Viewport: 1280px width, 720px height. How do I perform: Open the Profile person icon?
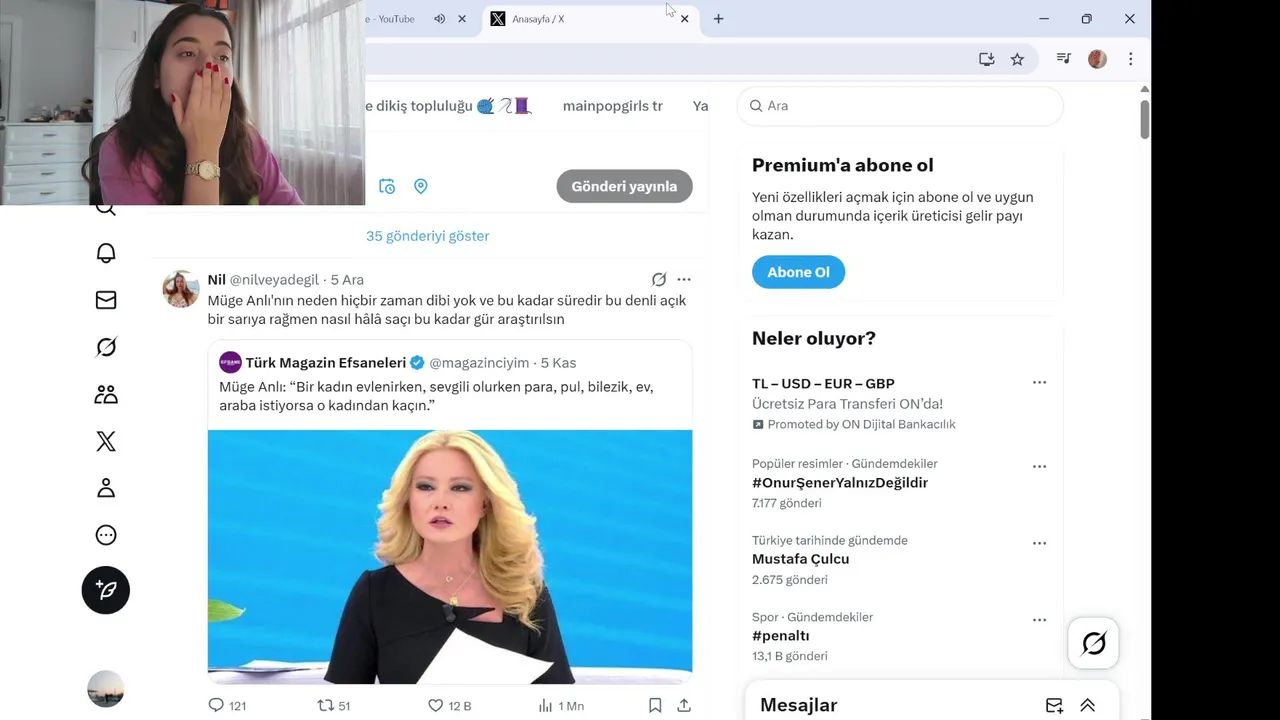(x=106, y=488)
